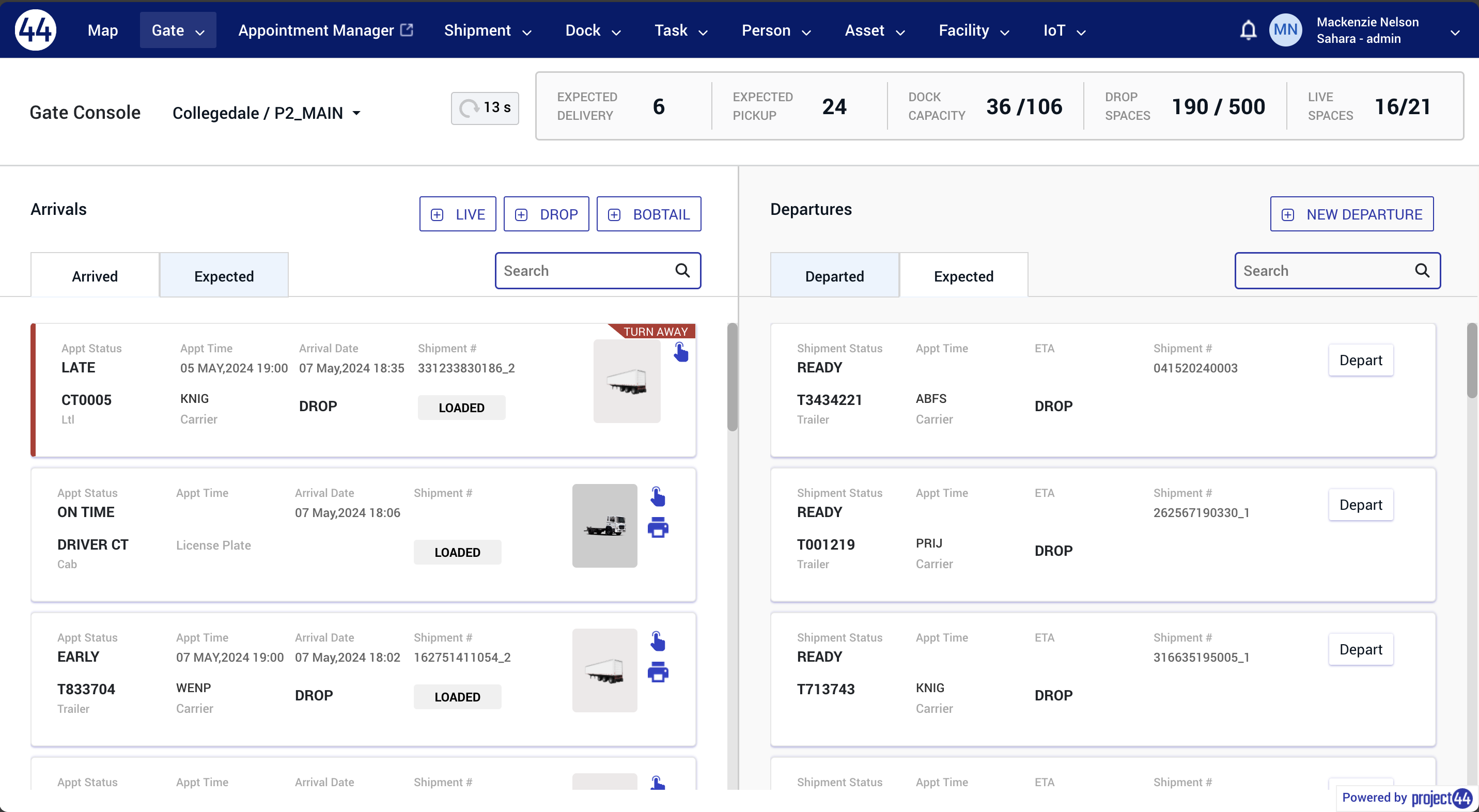Add a new BOBTAIL arrival
Image resolution: width=1479 pixels, height=812 pixels.
(649, 214)
